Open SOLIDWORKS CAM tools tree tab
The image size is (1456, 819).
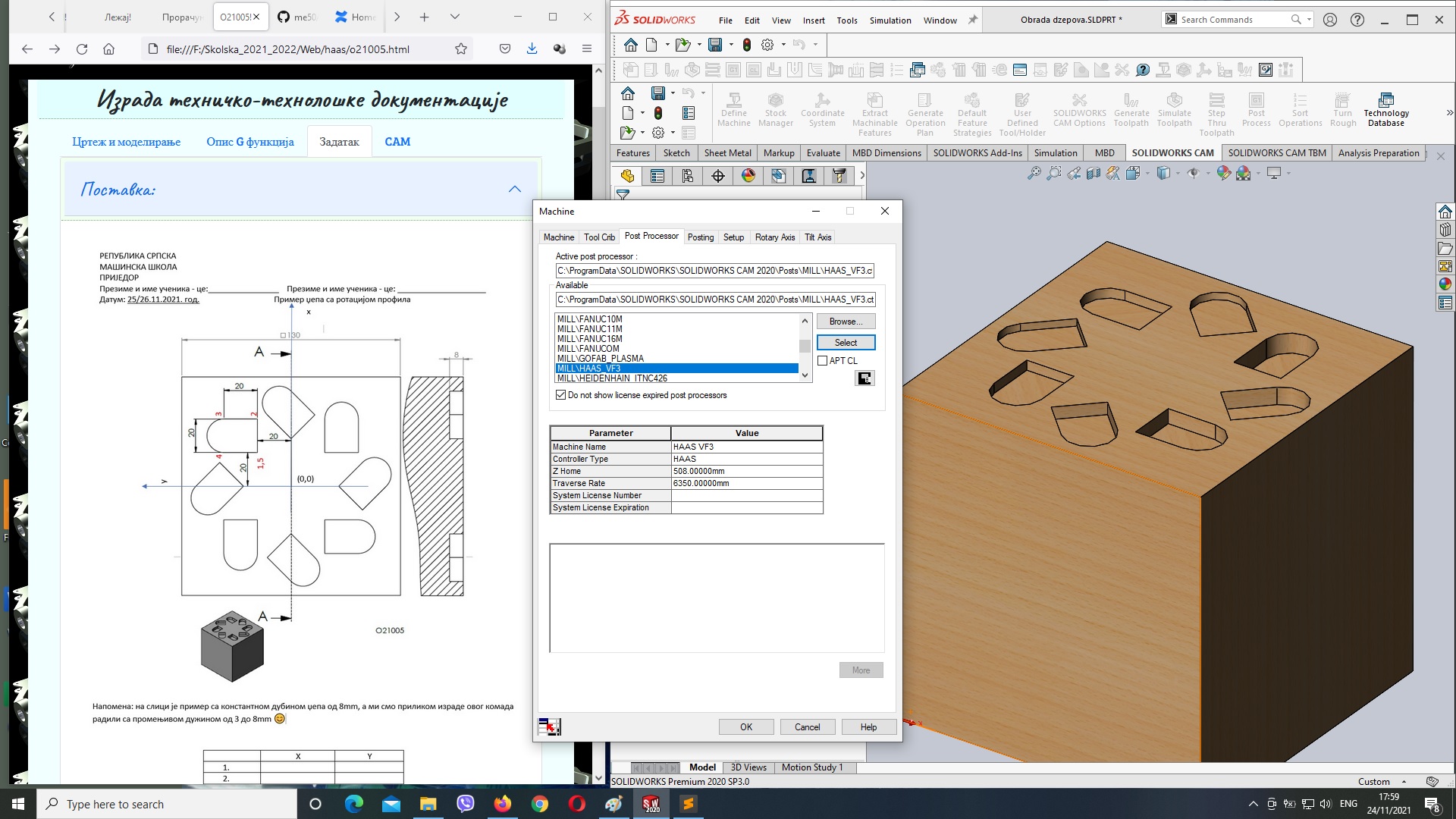coord(839,176)
